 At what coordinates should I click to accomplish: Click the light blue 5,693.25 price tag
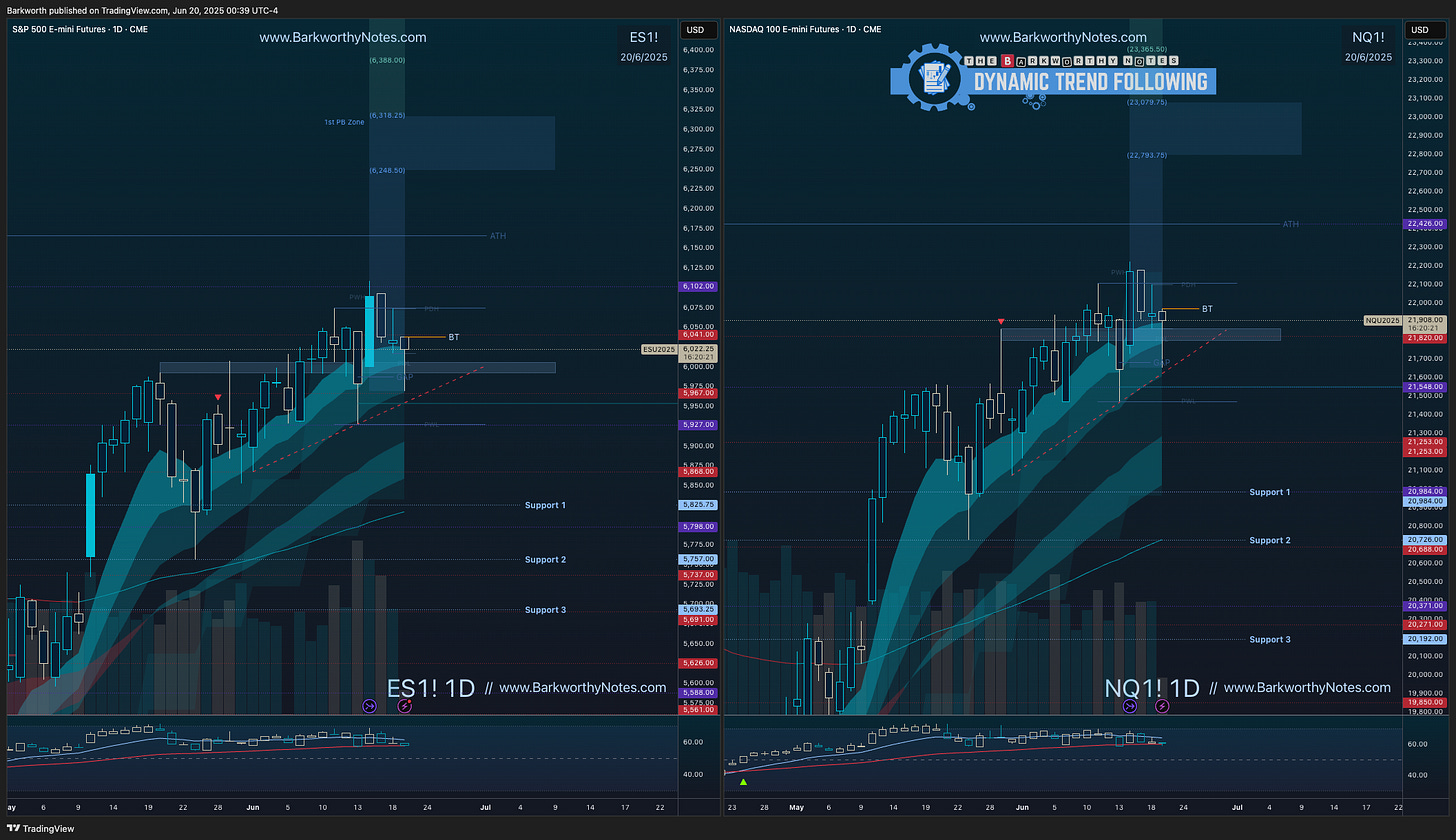click(x=697, y=609)
